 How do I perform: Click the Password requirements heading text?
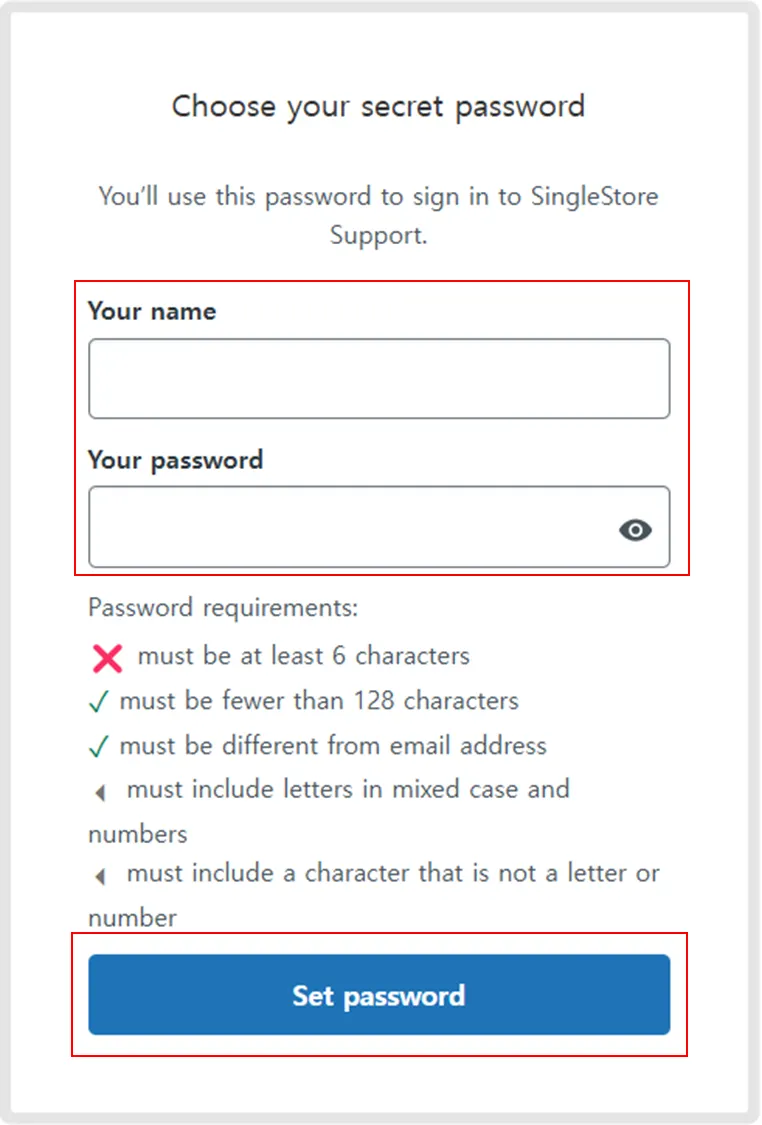point(223,608)
